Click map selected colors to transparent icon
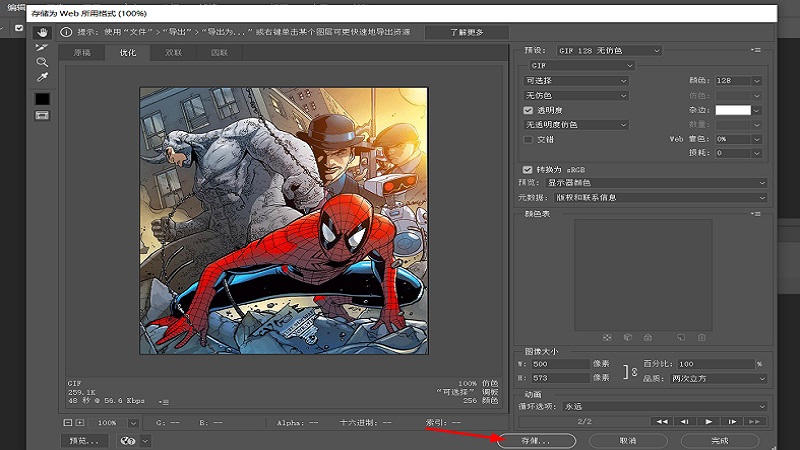800x450 pixels. pyautogui.click(x=607, y=338)
